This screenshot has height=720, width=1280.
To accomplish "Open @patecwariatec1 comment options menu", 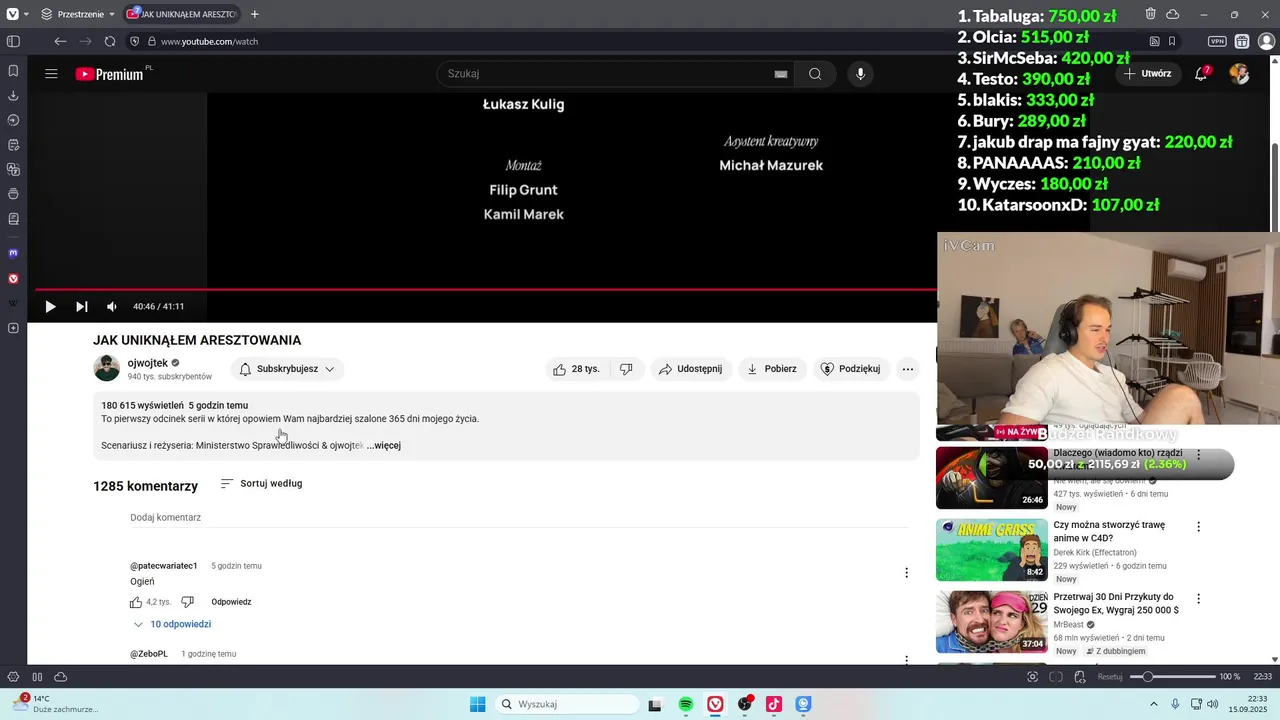I will [907, 573].
